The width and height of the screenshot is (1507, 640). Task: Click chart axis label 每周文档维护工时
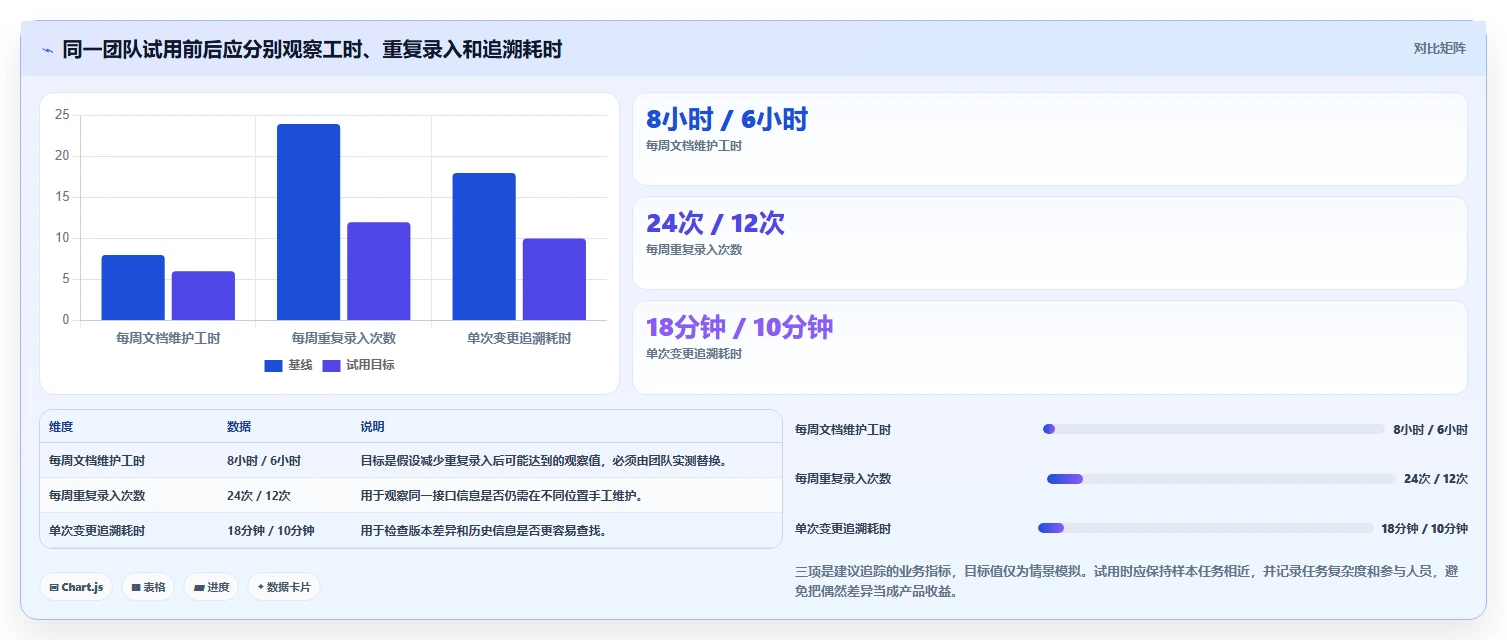click(x=168, y=339)
